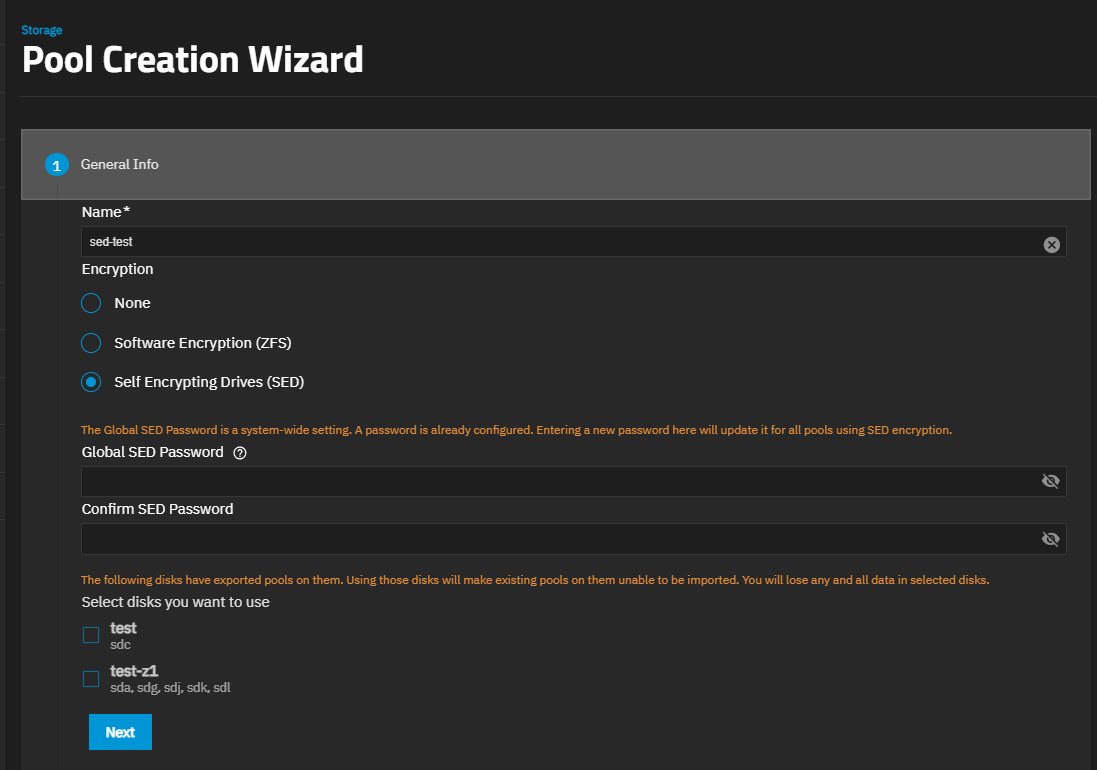The height and width of the screenshot is (770, 1097).
Task: Click the Pool Creation Wizard title
Action: click(192, 60)
